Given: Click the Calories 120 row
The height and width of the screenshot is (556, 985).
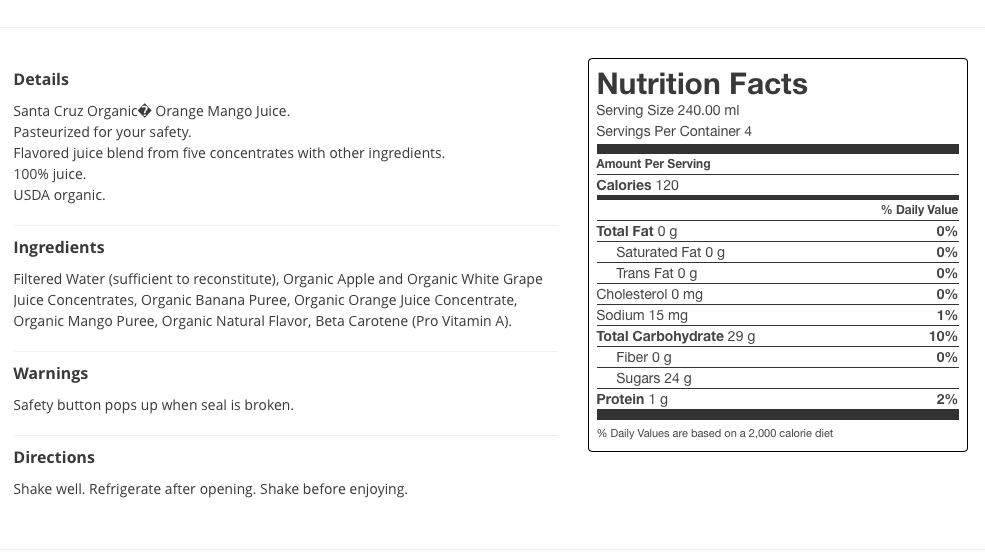Looking at the screenshot, I should pyautogui.click(x=777, y=185).
